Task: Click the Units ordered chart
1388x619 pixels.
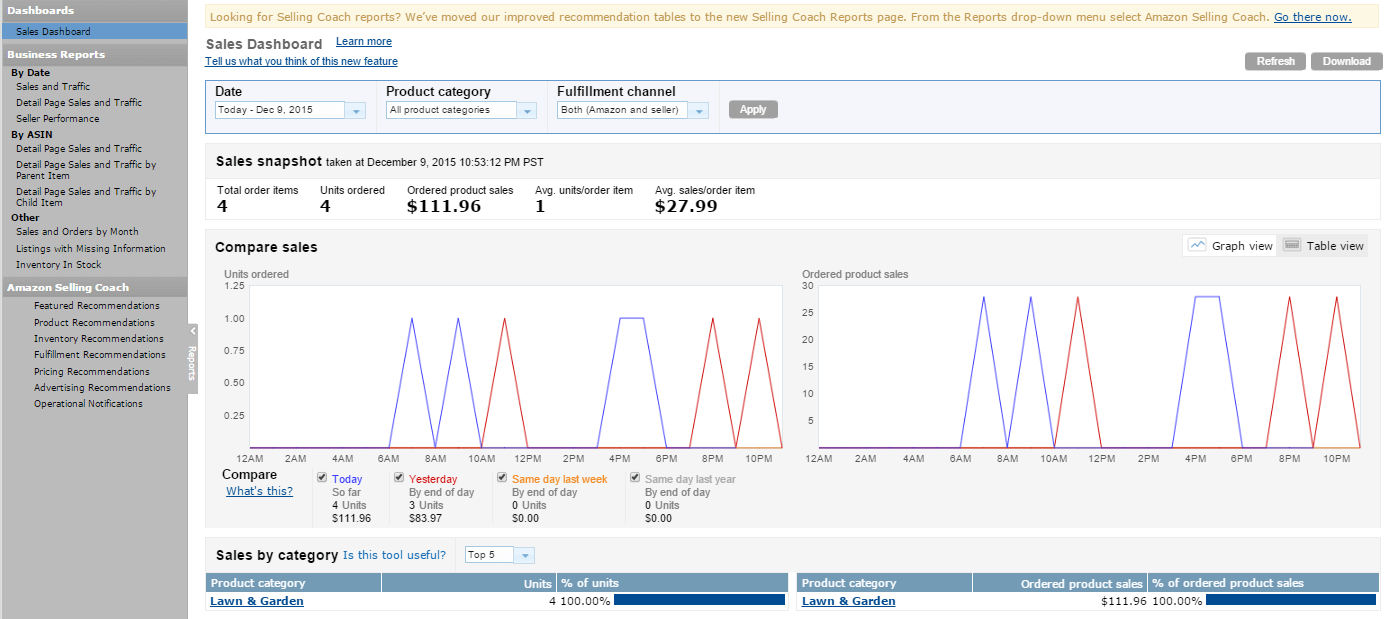Action: tap(515, 366)
